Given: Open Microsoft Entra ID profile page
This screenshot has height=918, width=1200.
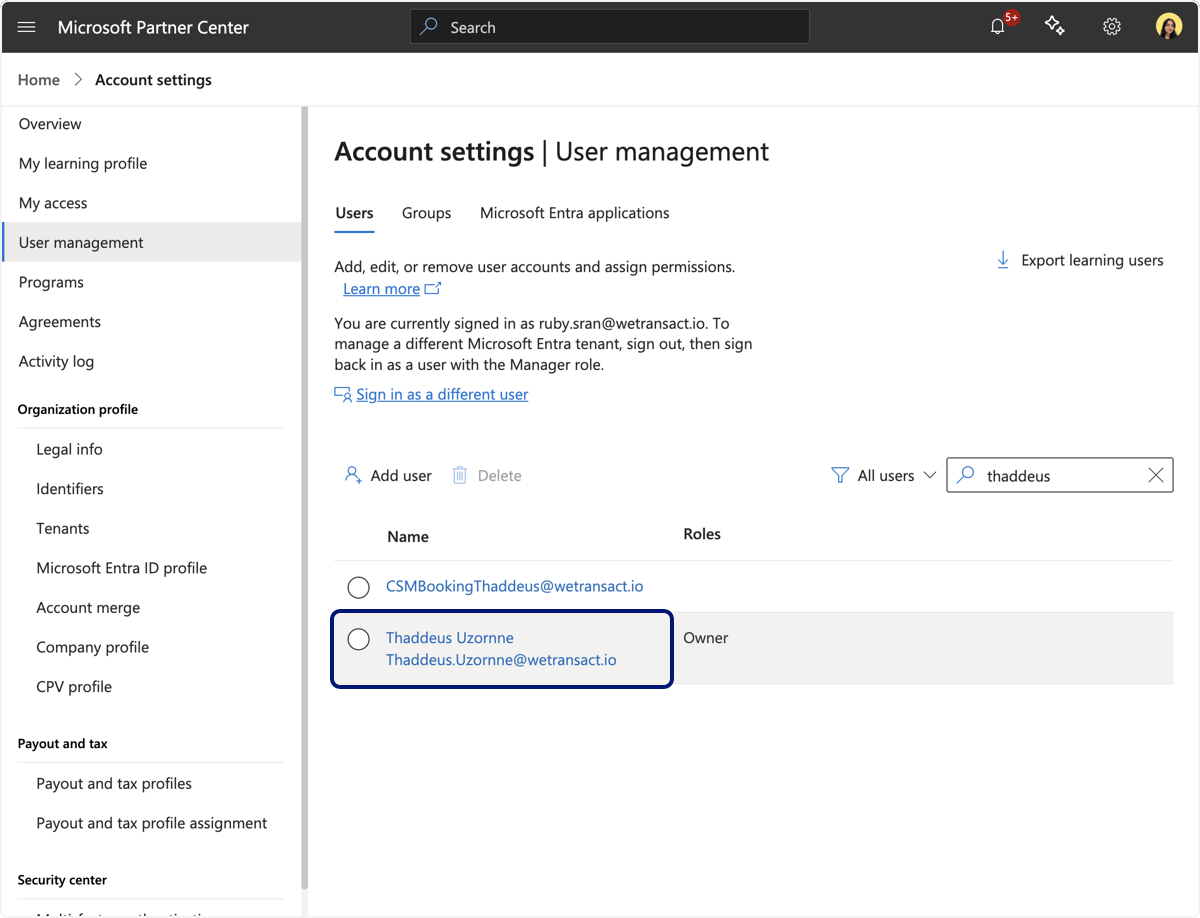Looking at the screenshot, I should 122,568.
